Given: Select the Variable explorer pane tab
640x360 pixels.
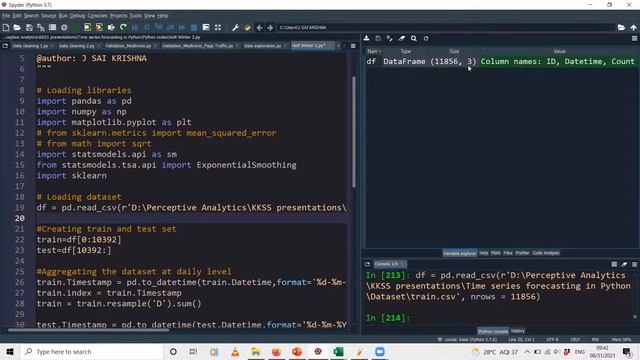Looking at the screenshot, I should coord(460,253).
